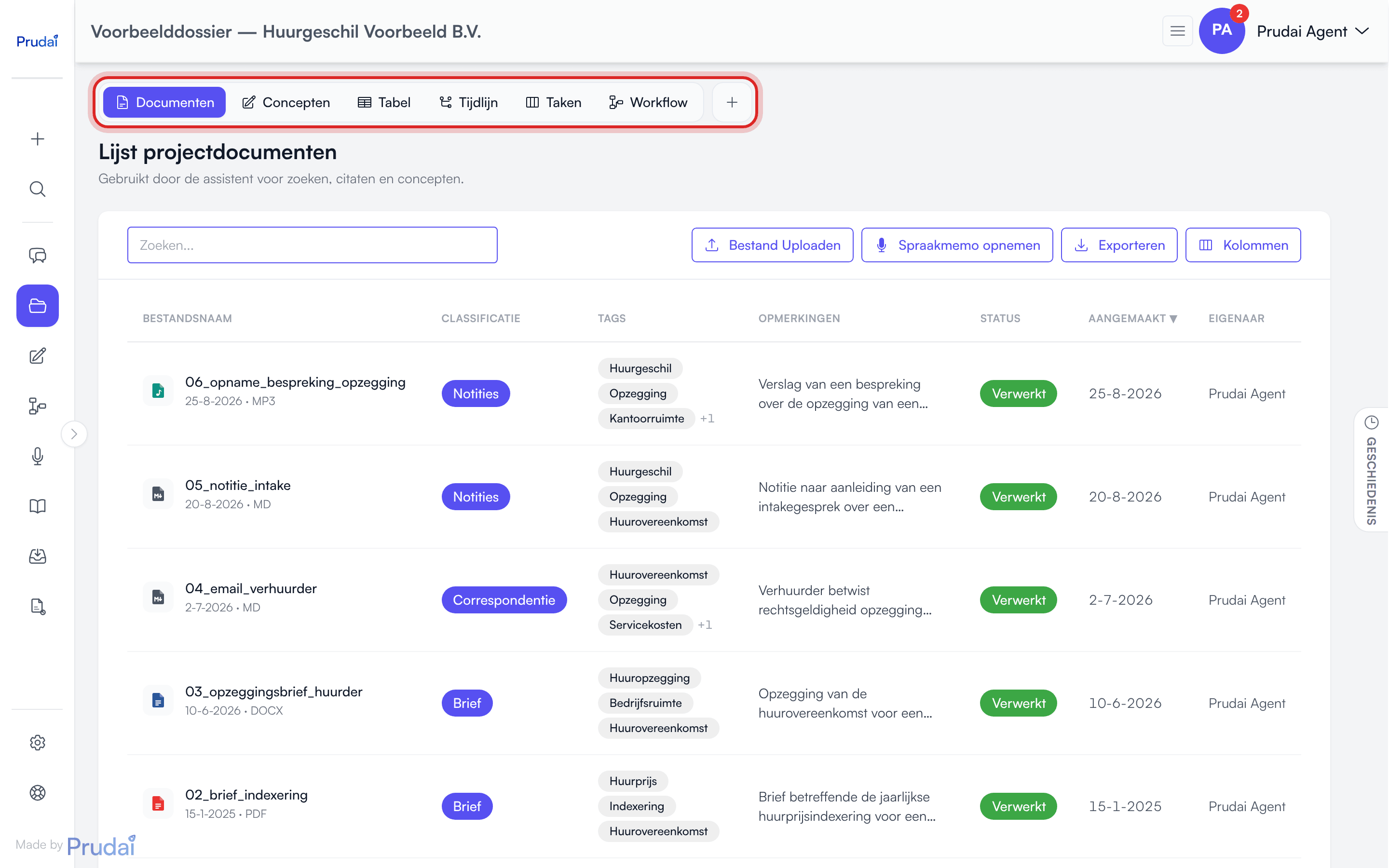Click PDF file icon of 02_brief_indexering
1389x868 pixels.
click(x=158, y=804)
